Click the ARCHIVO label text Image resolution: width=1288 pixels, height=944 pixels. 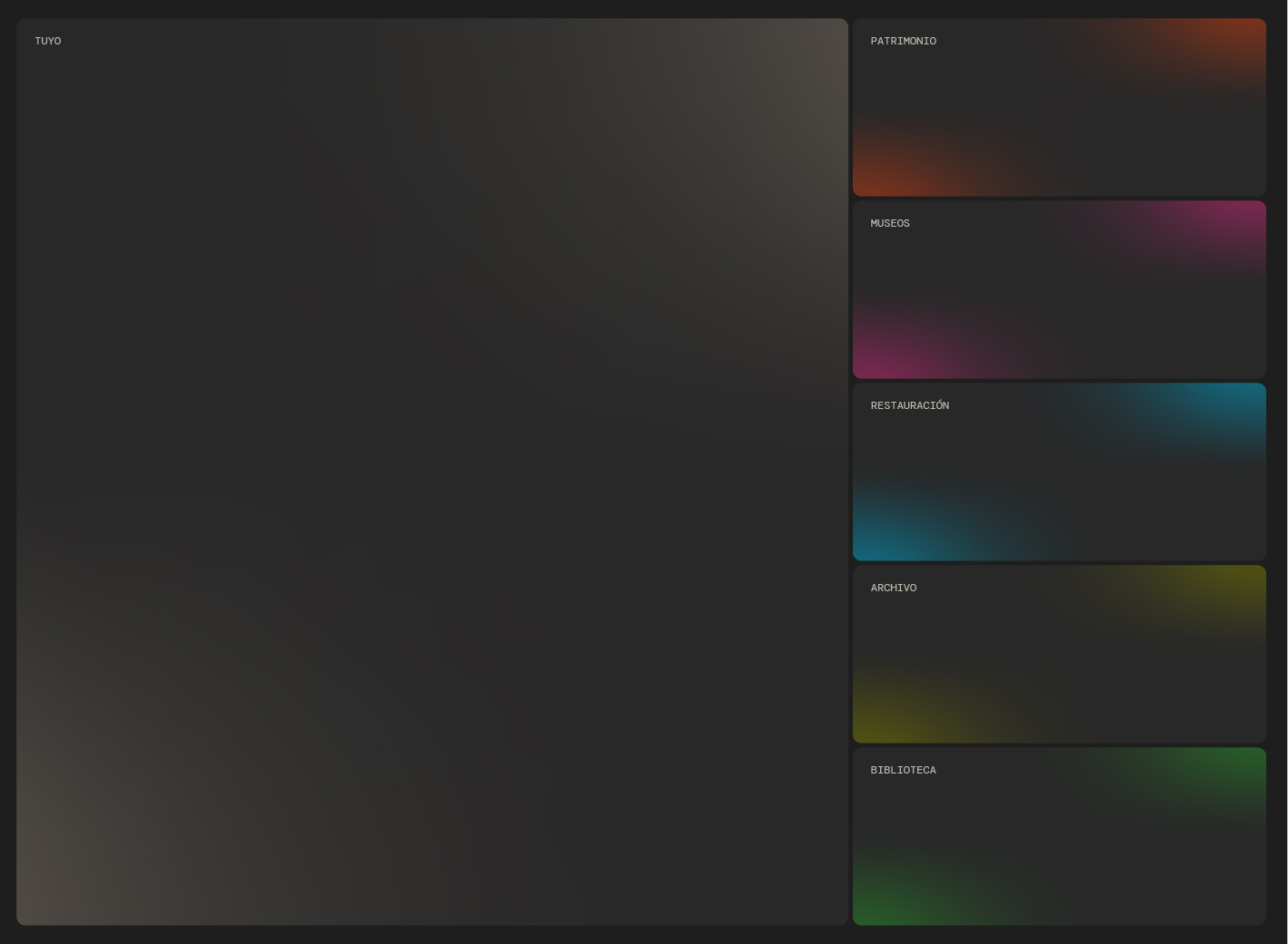pos(893,588)
